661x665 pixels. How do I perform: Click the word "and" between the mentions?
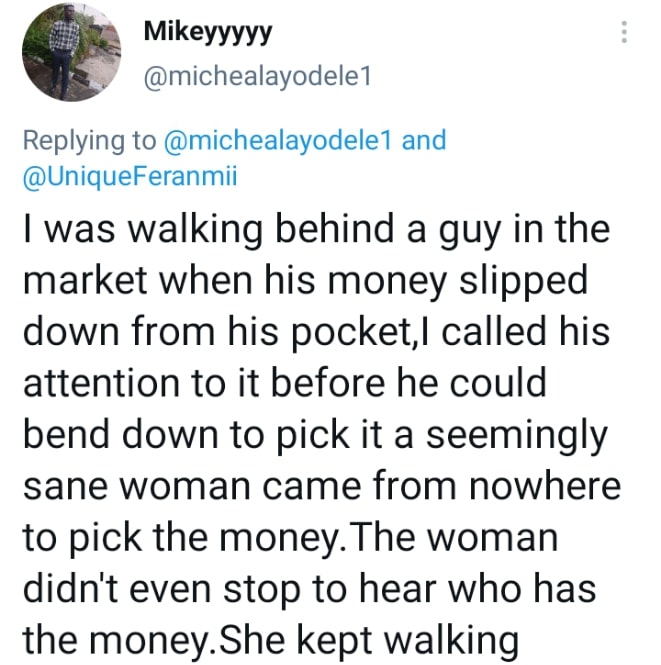[x=423, y=139]
